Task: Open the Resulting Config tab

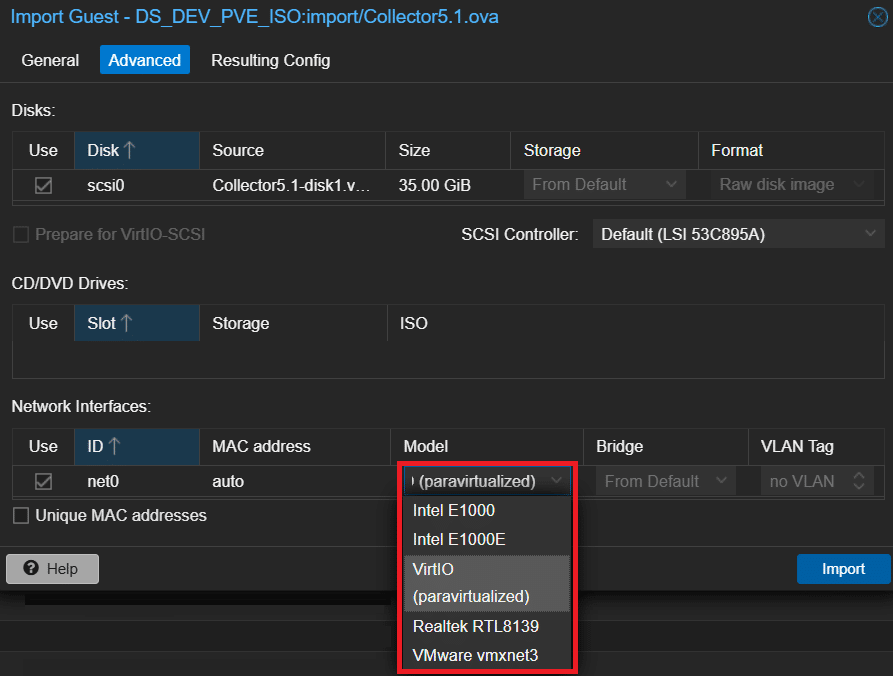Action: (270, 60)
